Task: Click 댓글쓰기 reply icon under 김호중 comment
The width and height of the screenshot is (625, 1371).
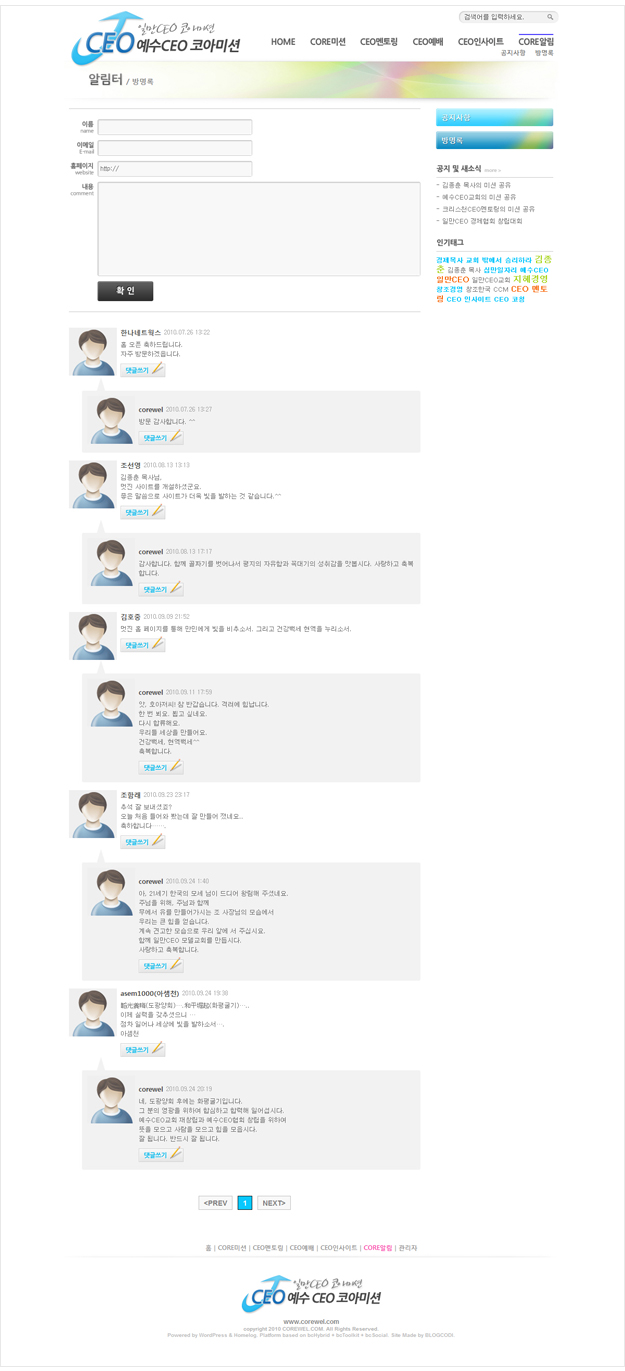Action: 142,645
